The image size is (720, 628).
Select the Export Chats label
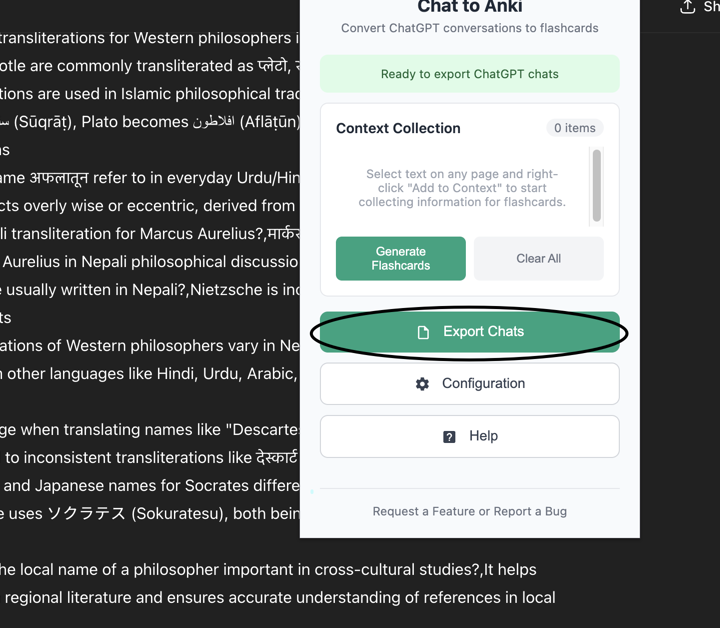point(484,331)
